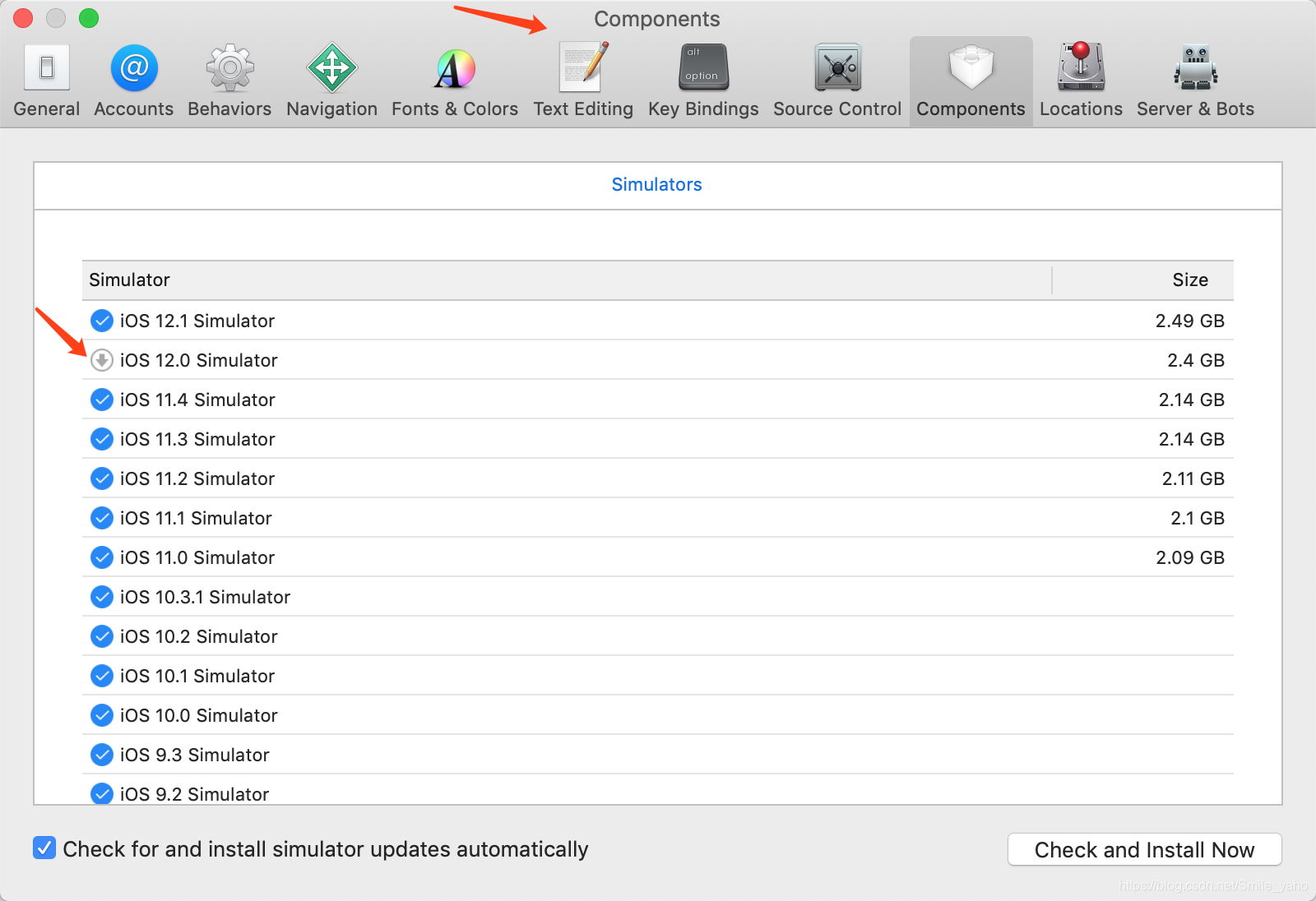The width and height of the screenshot is (1316, 901).
Task: Click the 2.11 GB size value
Action: [x=1193, y=478]
